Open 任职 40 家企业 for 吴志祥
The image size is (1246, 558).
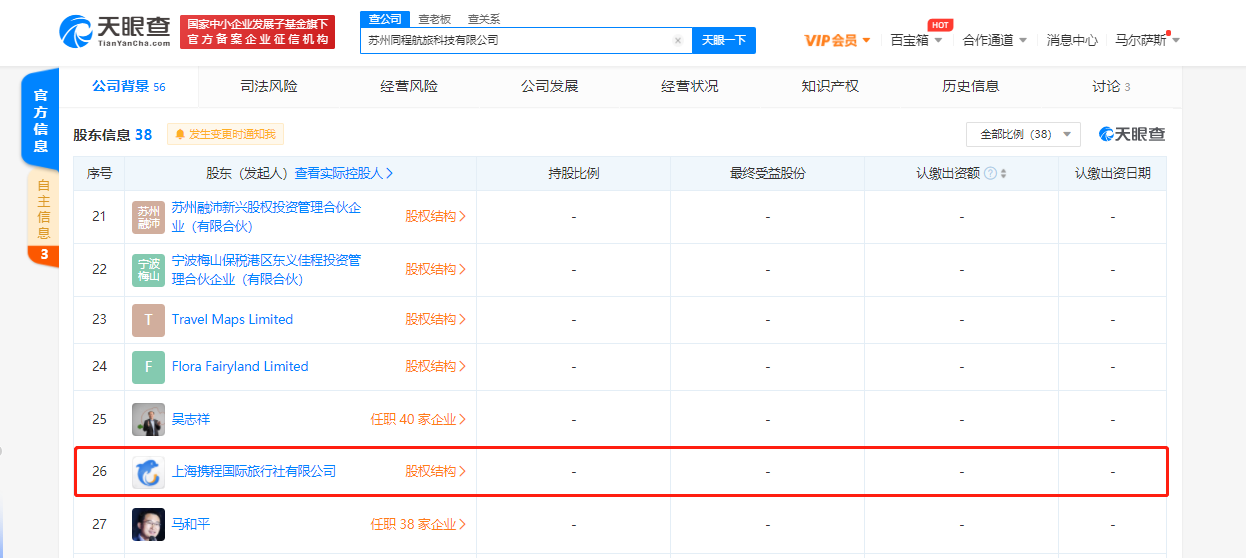point(418,419)
